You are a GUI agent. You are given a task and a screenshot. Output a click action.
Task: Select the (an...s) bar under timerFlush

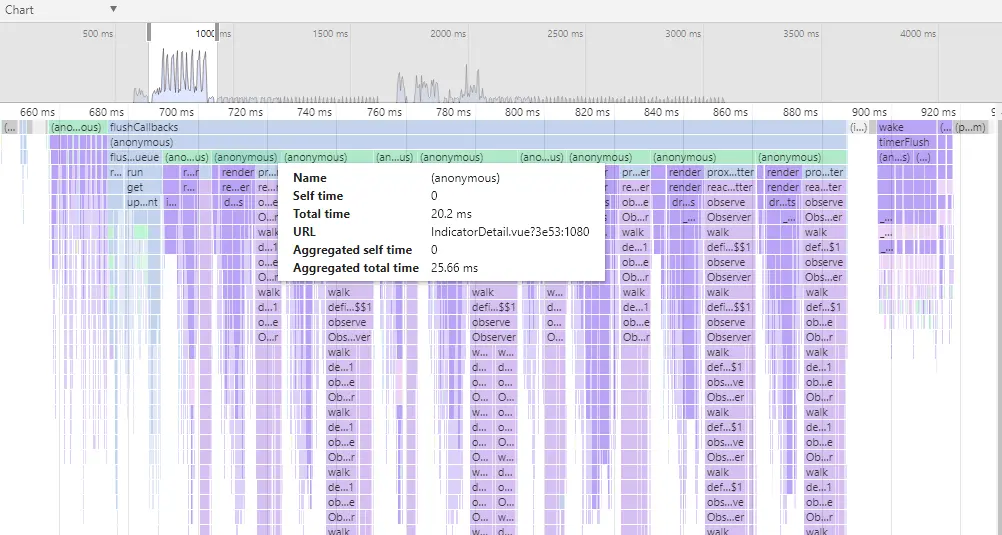[894, 157]
